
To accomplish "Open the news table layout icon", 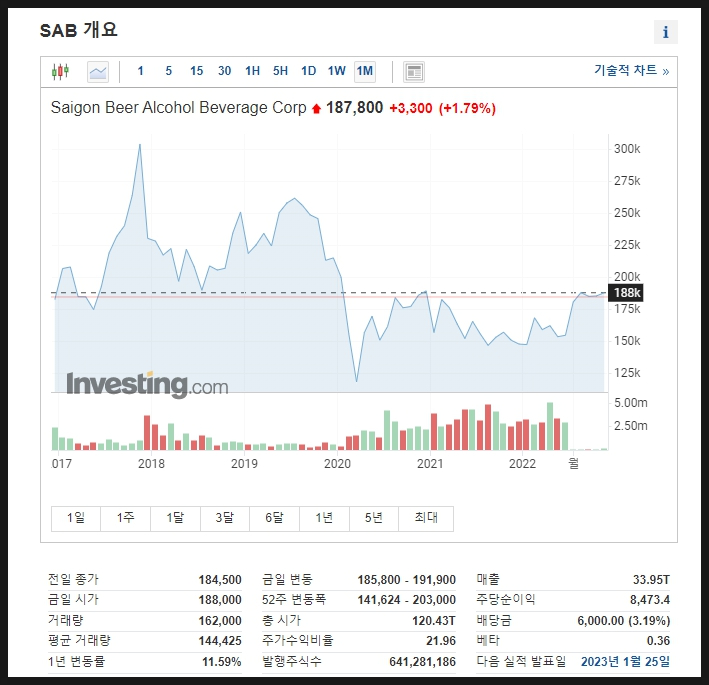I will point(414,72).
